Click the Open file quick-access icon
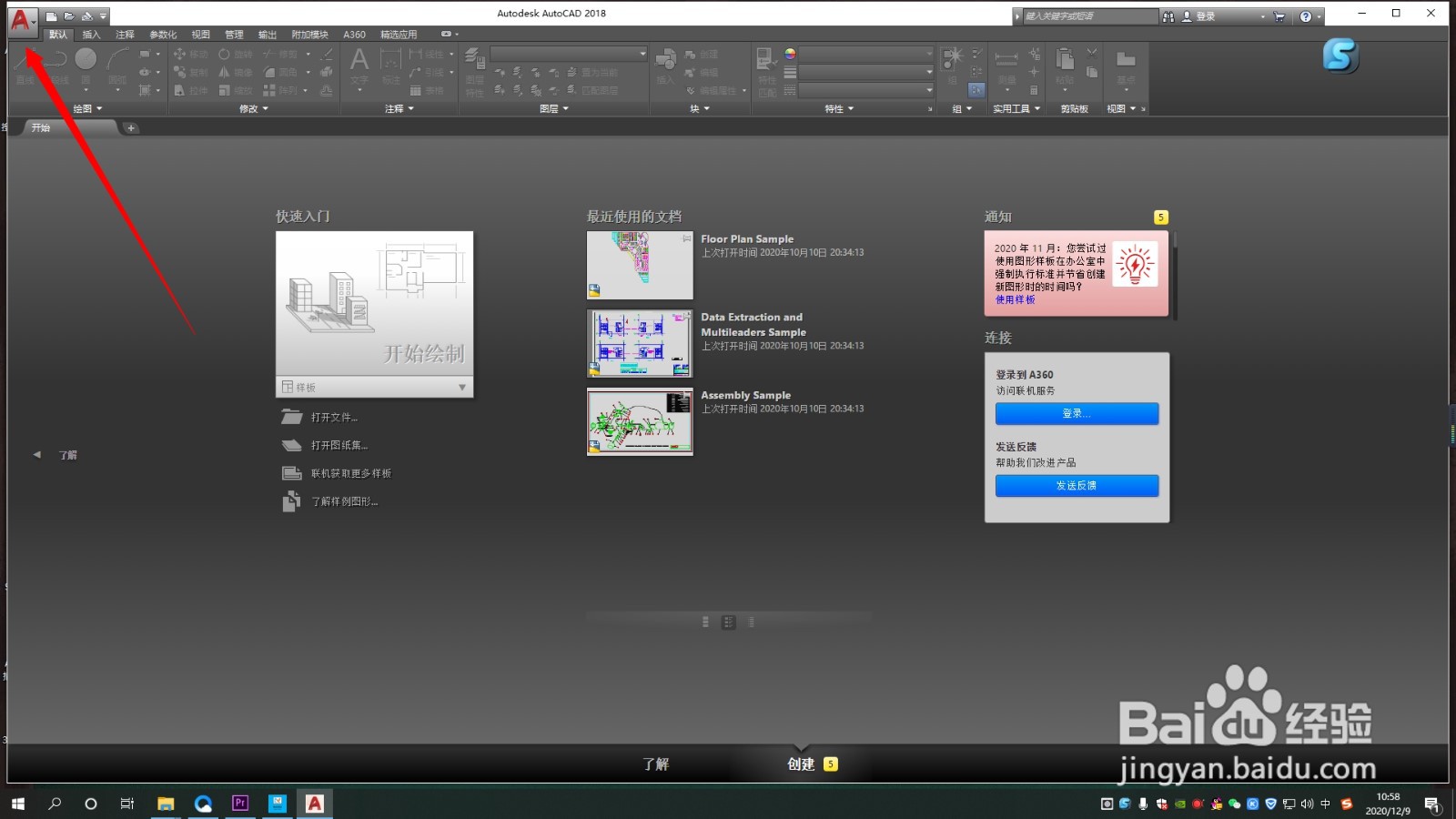The width and height of the screenshot is (1456, 819). pyautogui.click(x=69, y=16)
